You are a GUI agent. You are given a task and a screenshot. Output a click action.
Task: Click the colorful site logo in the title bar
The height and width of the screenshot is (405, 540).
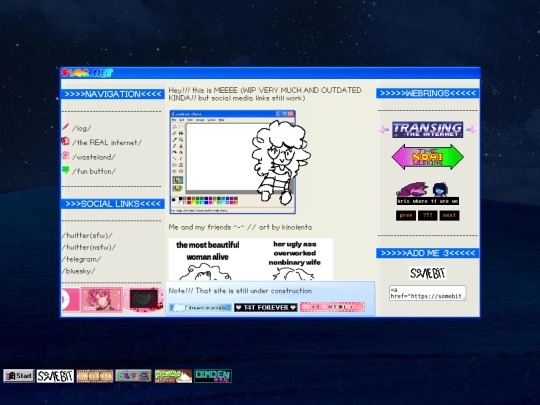click(x=87, y=73)
